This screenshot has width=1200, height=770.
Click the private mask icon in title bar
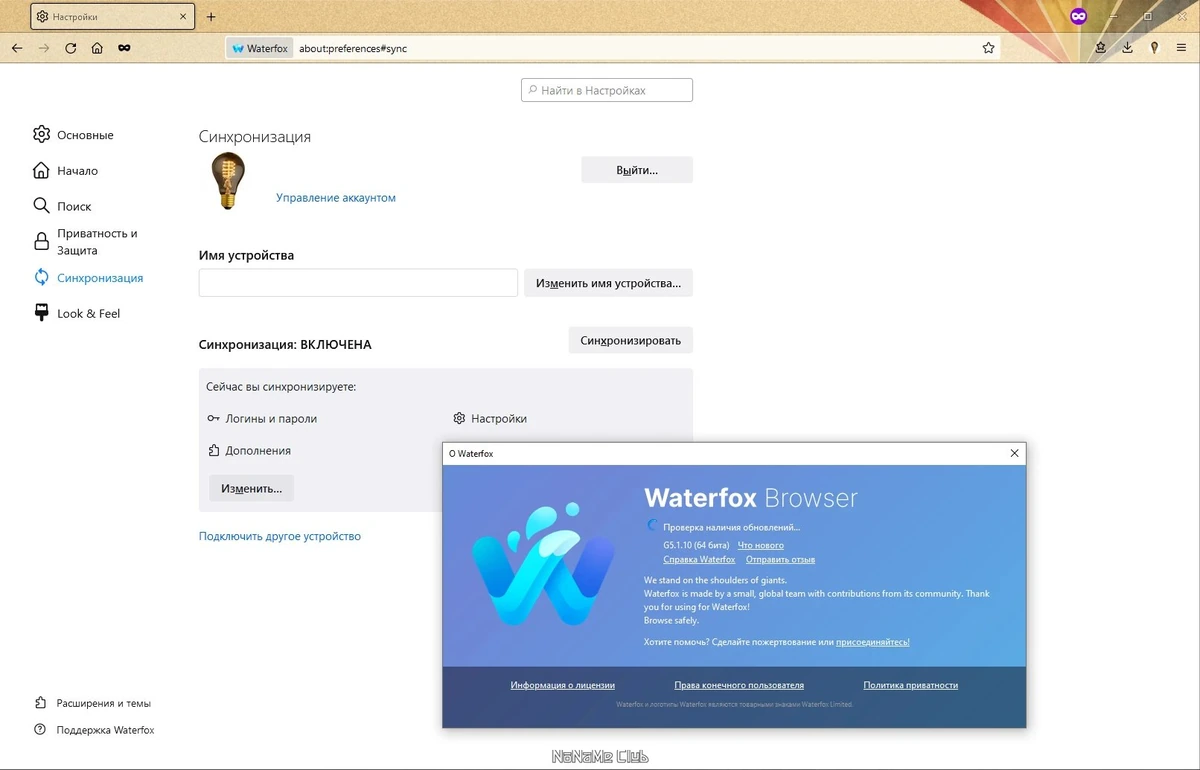click(x=1078, y=17)
